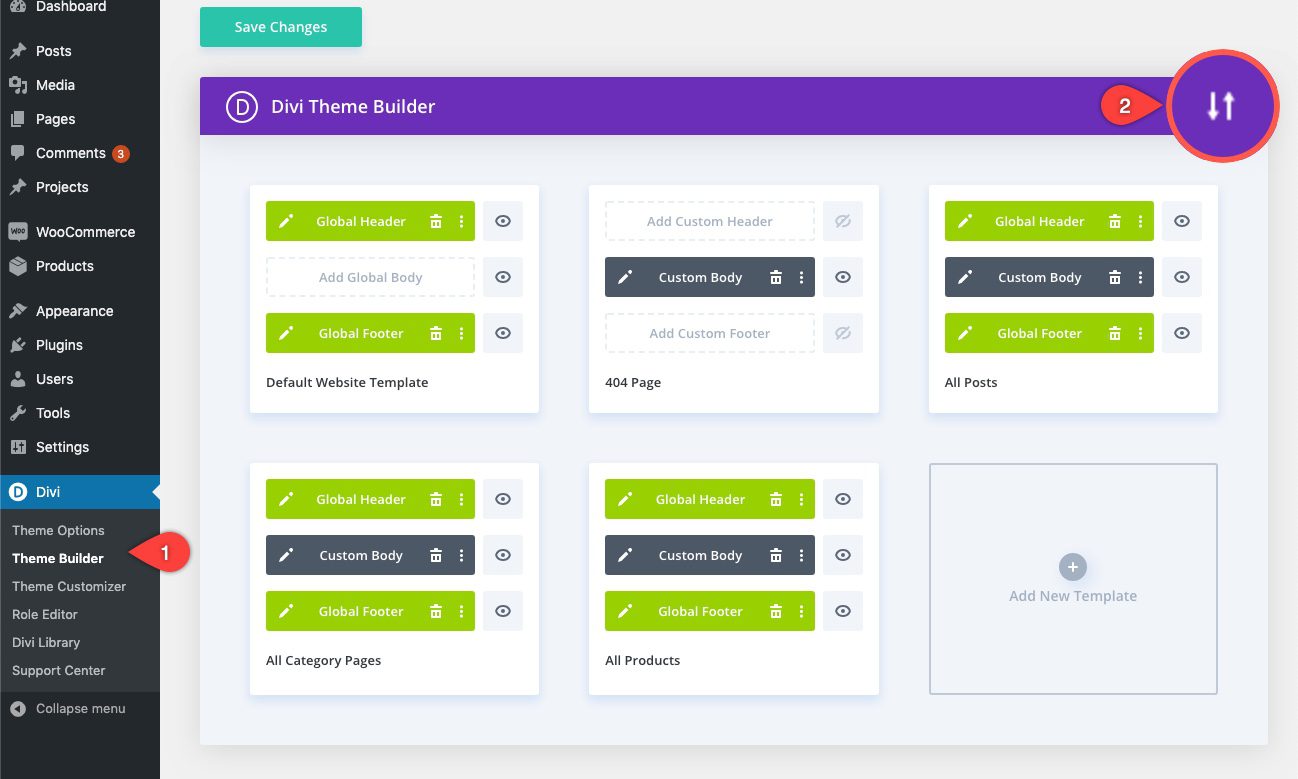Viewport: 1298px width, 779px height.
Task: Click the Divi logo in the Theme Builder header
Action: 240,105
